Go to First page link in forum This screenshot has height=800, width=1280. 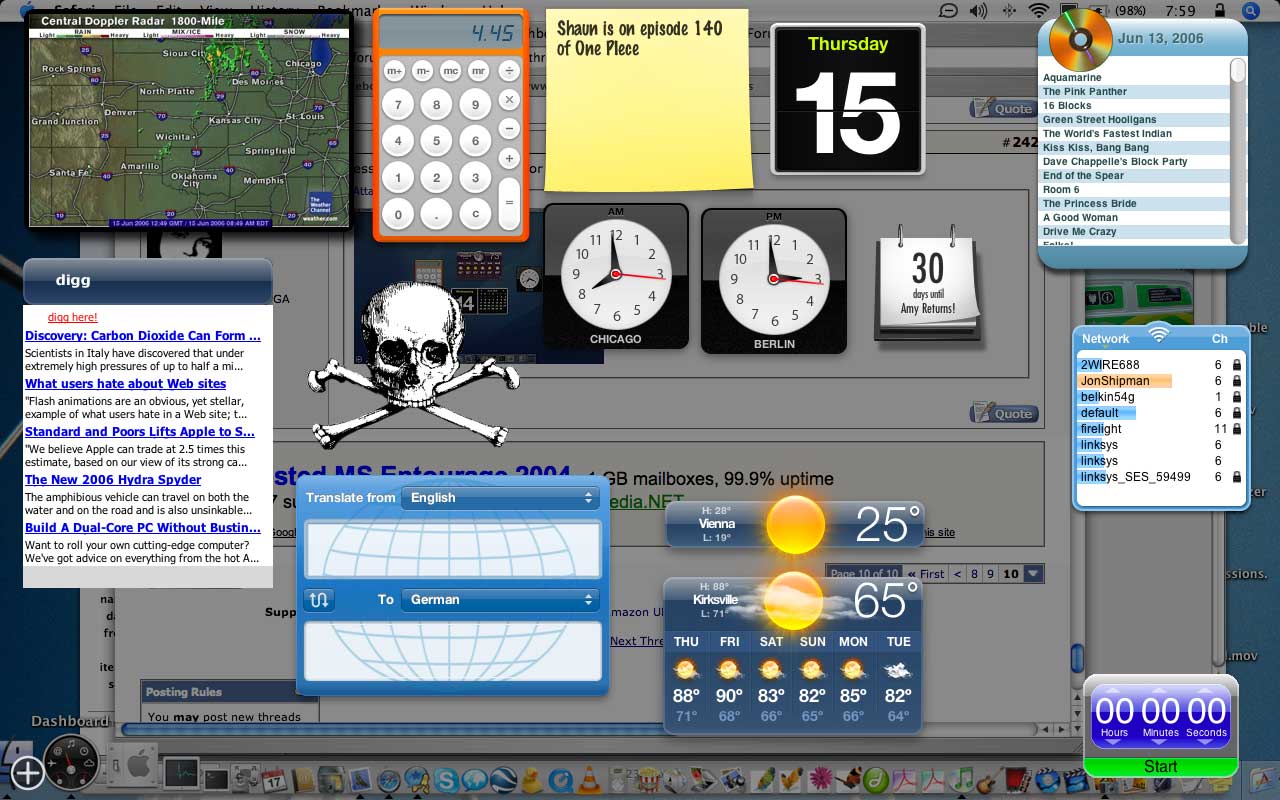[927, 574]
